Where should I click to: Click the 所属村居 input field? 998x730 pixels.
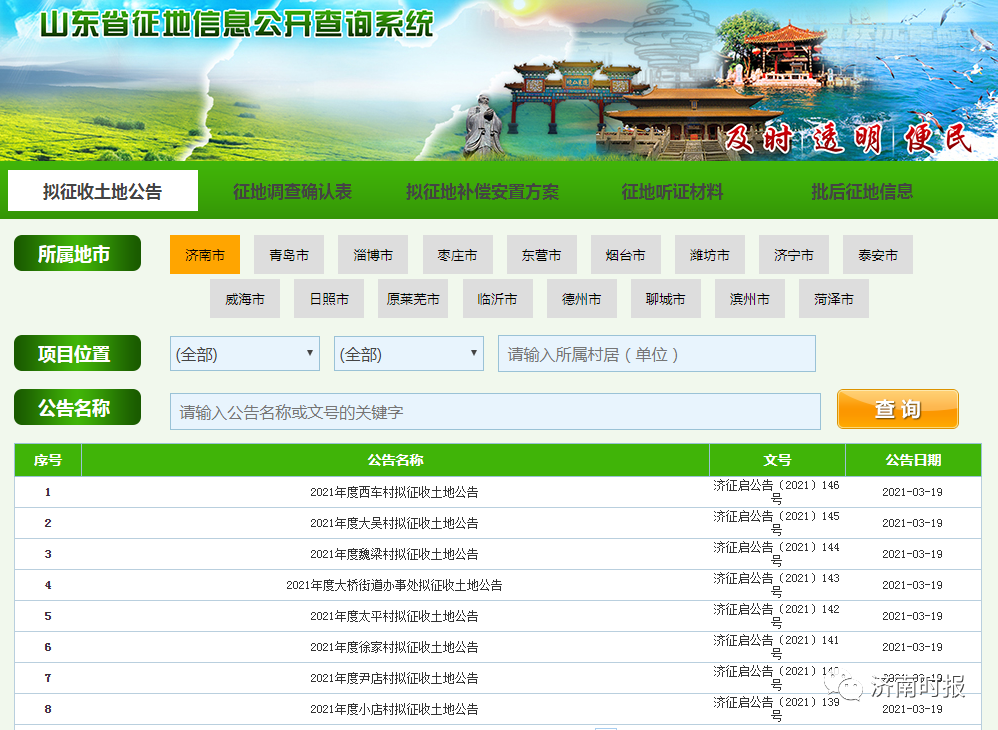click(x=656, y=354)
